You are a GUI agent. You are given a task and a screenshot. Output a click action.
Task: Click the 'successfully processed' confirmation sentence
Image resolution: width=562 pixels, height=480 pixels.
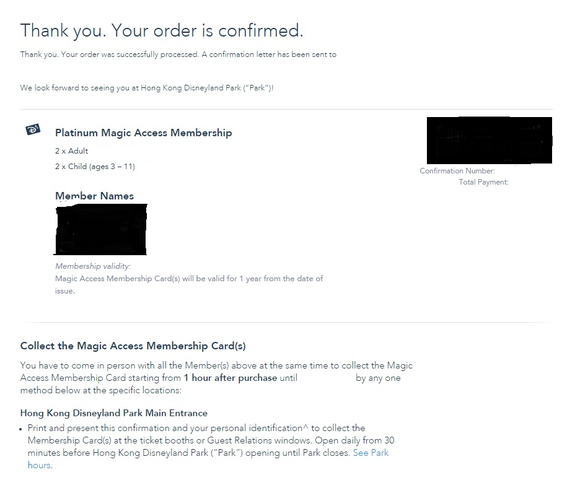click(x=178, y=54)
